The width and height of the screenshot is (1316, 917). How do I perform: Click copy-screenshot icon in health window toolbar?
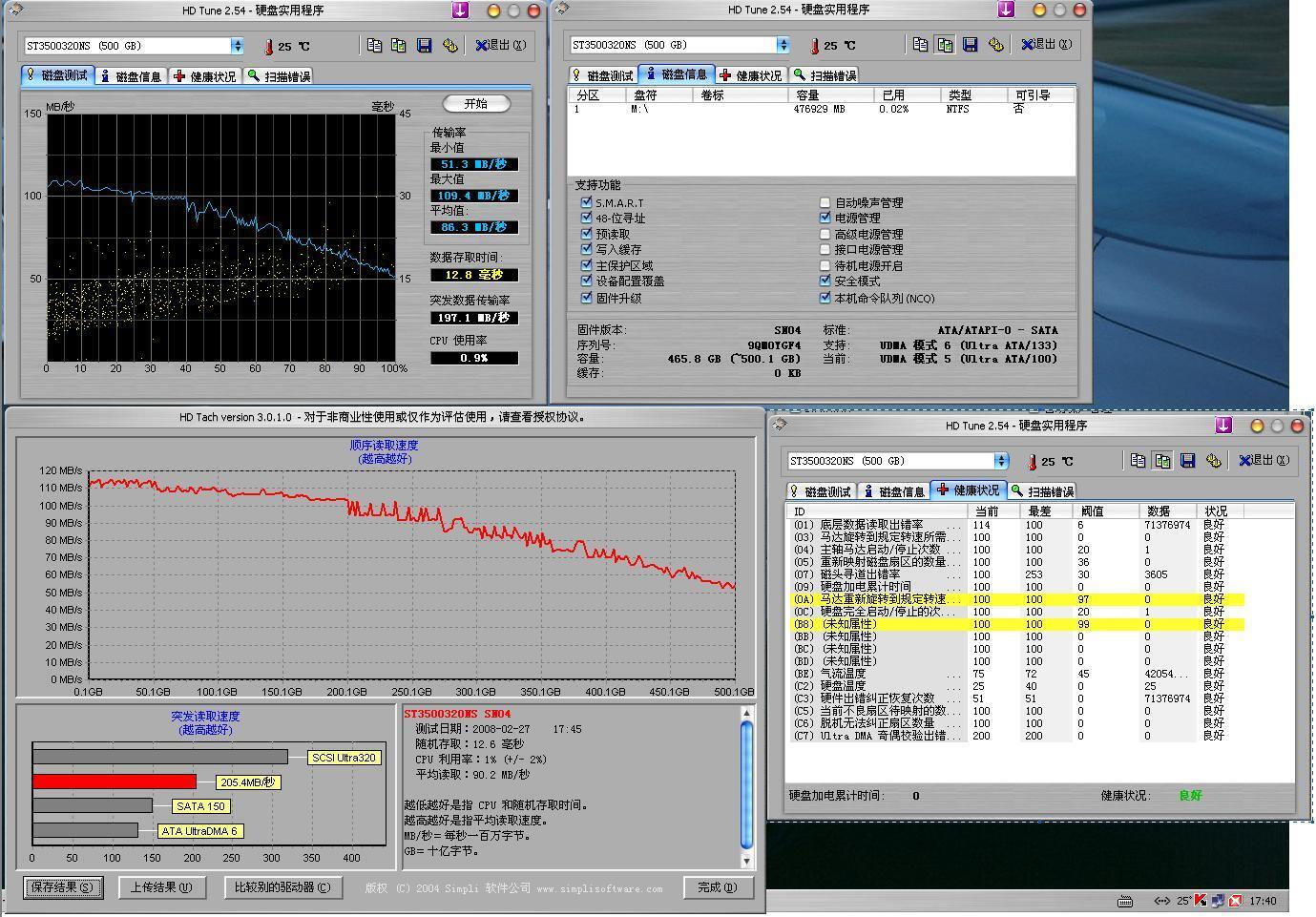click(1162, 461)
